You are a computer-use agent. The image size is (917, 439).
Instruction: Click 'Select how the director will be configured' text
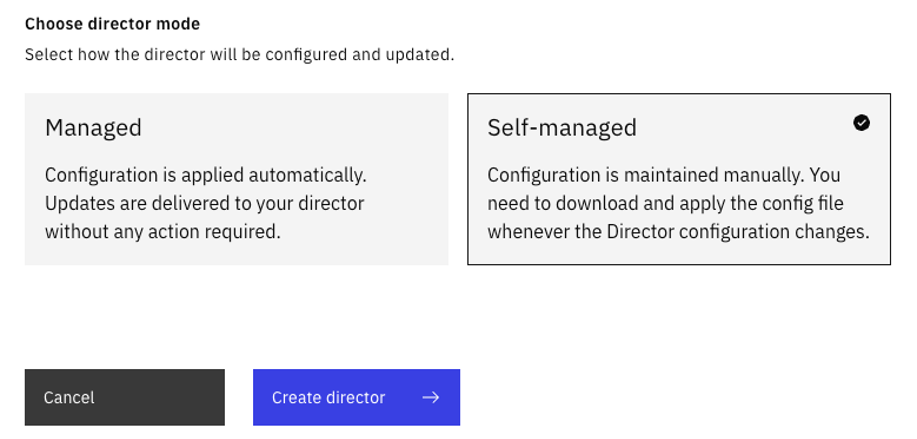tap(239, 55)
